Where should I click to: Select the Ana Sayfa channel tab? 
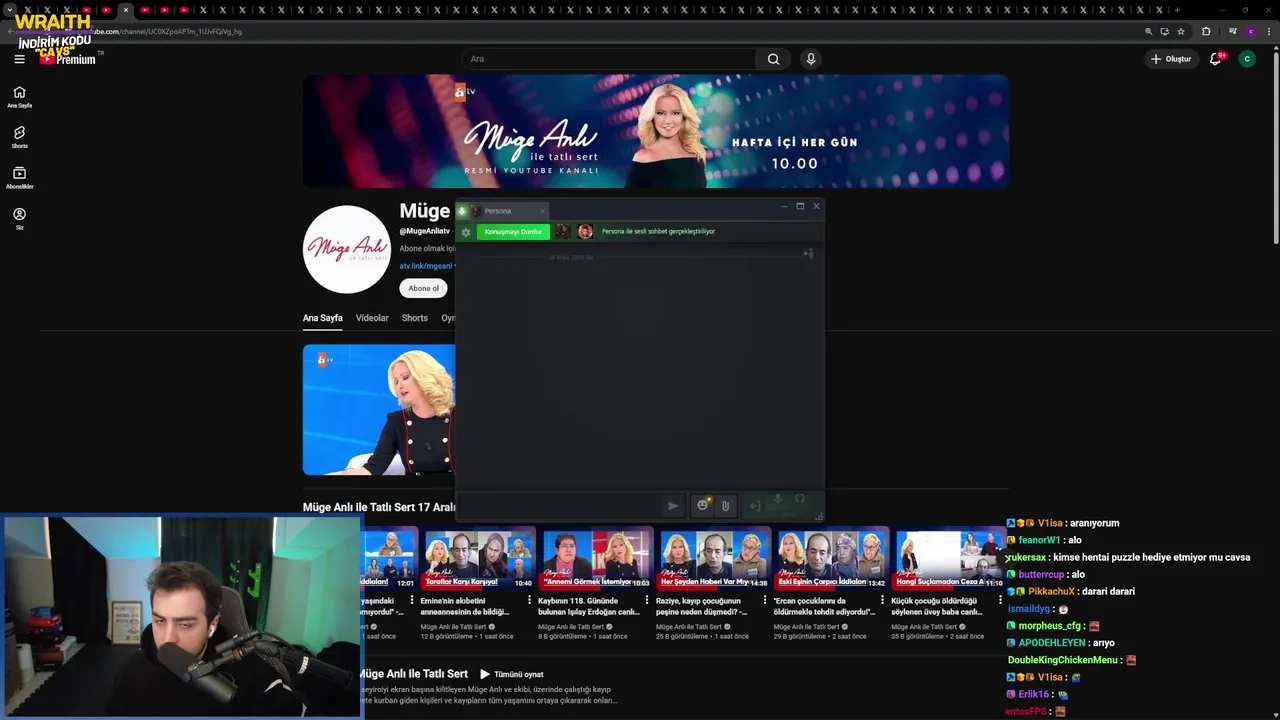click(323, 318)
